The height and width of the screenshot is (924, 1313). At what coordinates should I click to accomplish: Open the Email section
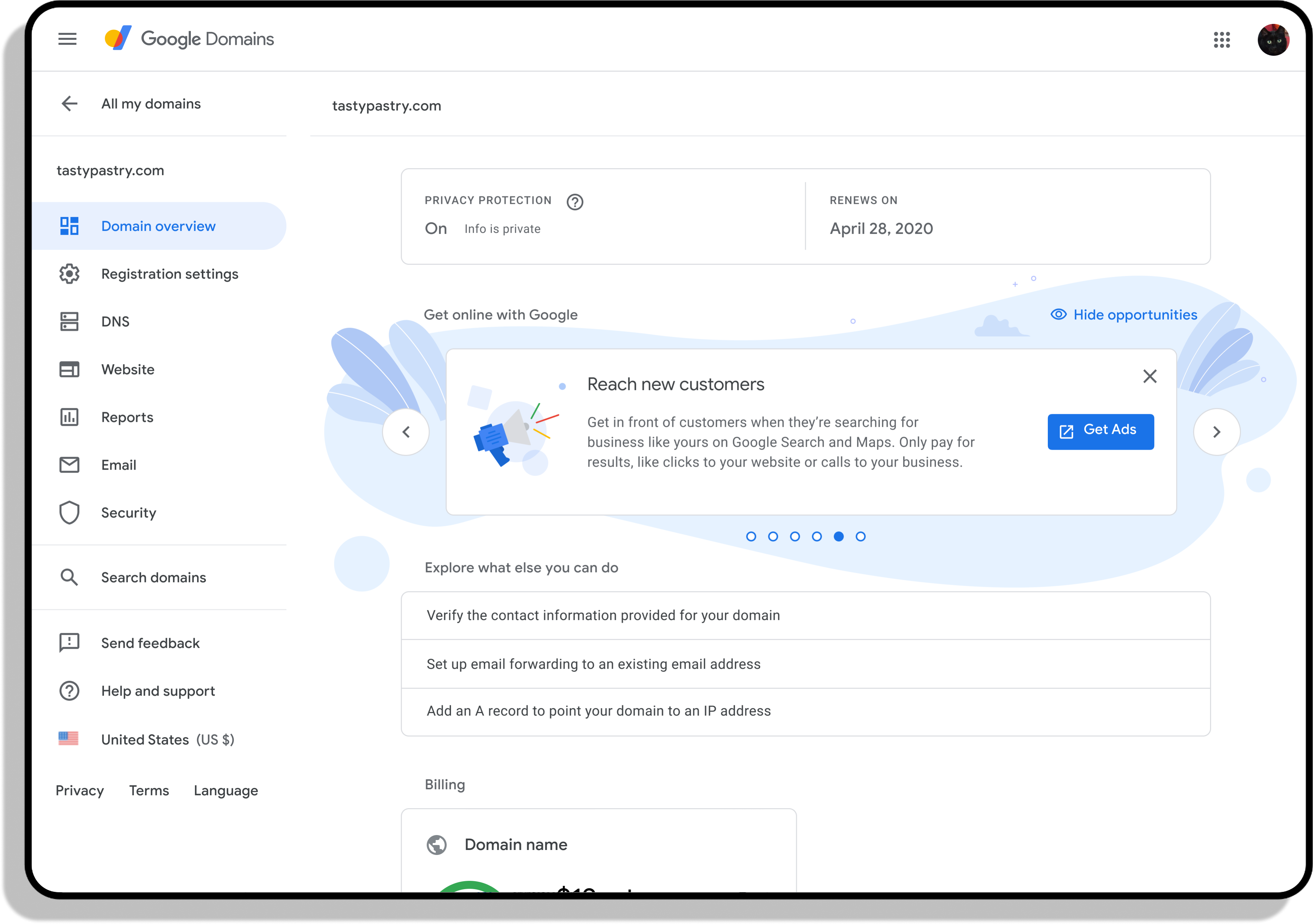point(159,465)
